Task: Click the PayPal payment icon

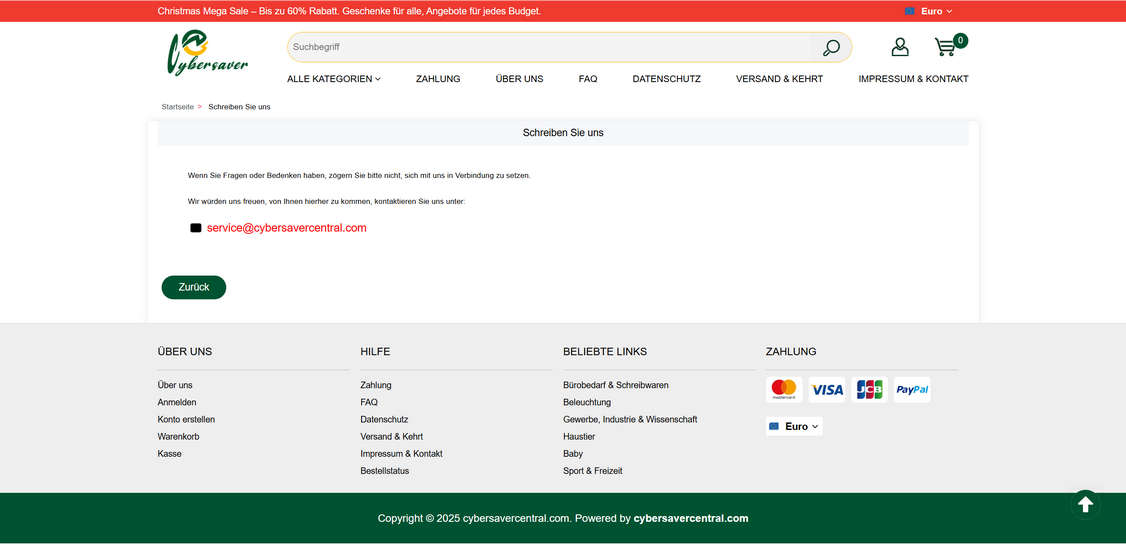Action: coord(912,390)
